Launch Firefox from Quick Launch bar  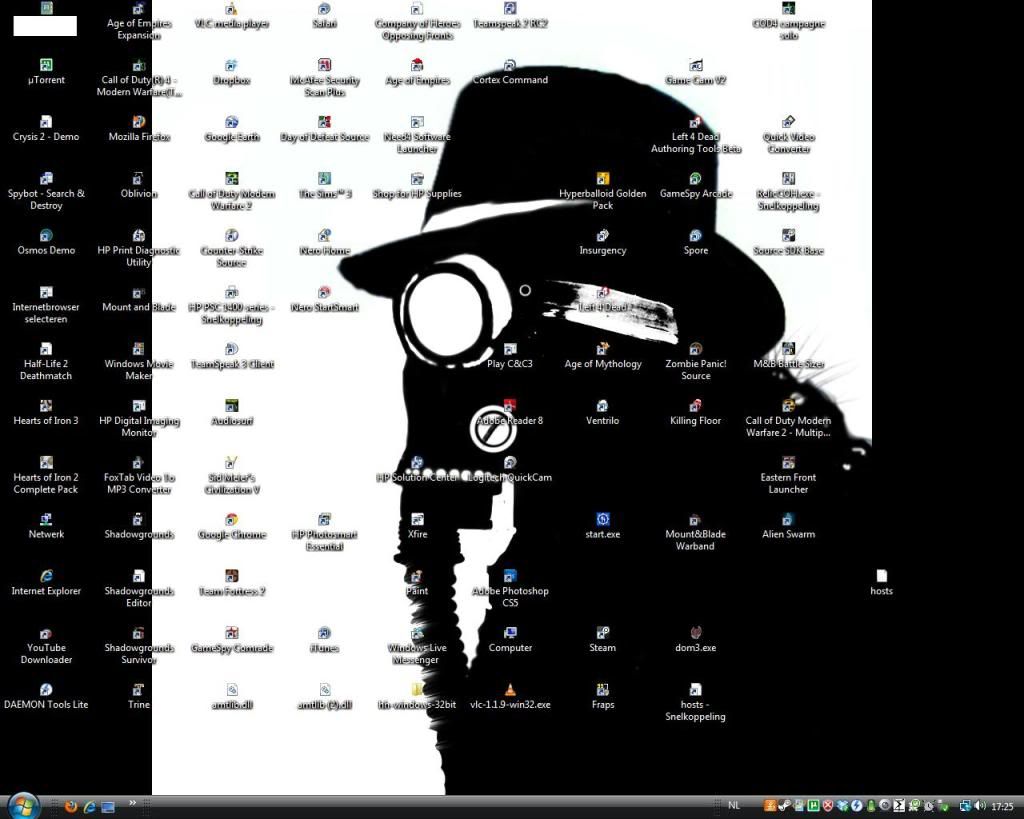pyautogui.click(x=71, y=807)
